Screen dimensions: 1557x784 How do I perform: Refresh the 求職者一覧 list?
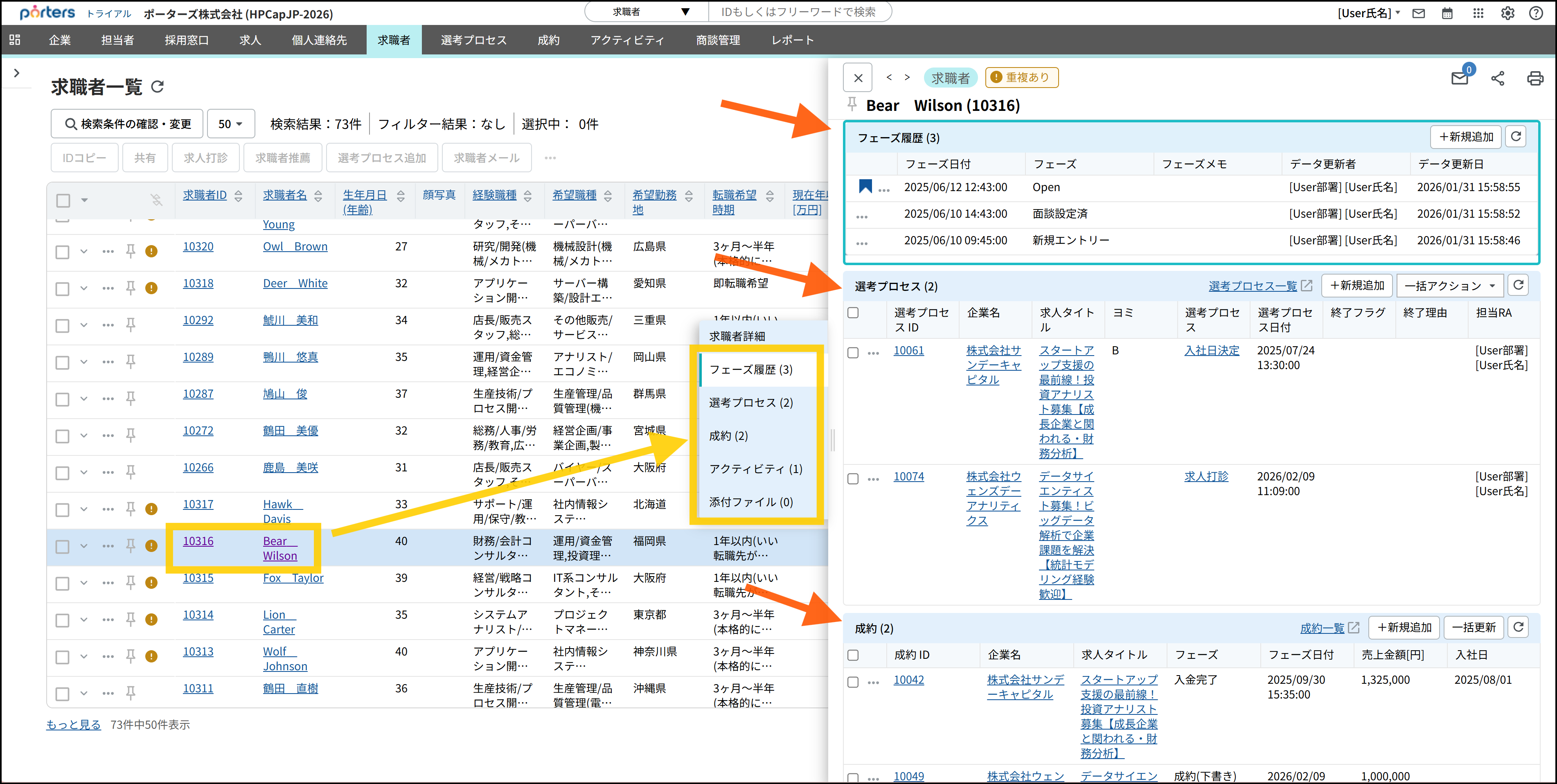(x=158, y=87)
